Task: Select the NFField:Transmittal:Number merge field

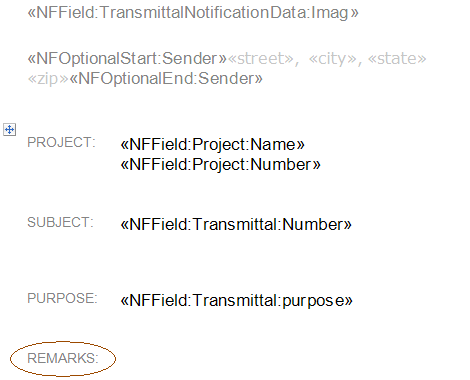Action: (x=236, y=224)
